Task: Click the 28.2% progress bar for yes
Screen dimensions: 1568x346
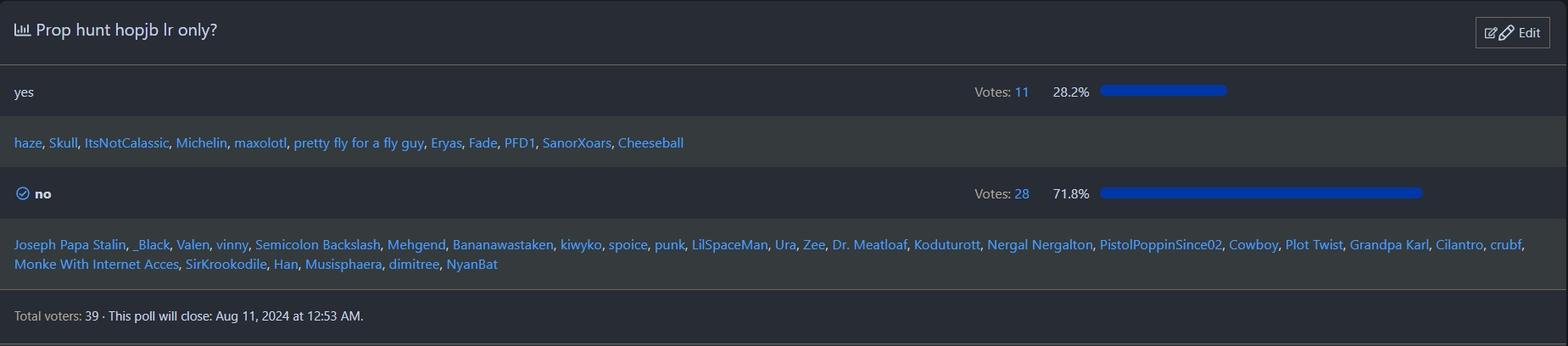Action: [x=1163, y=91]
